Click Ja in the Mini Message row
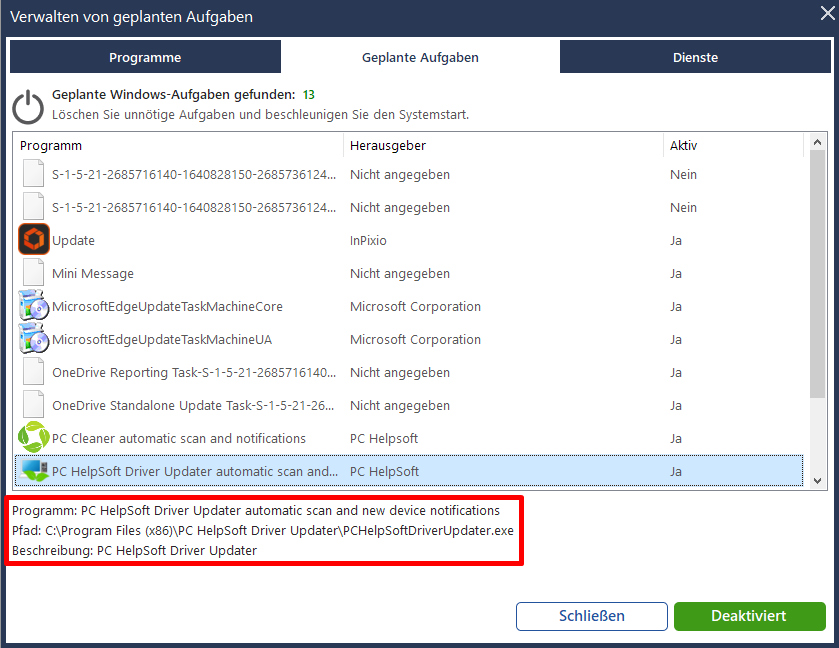Image resolution: width=839 pixels, height=648 pixels. click(x=676, y=273)
